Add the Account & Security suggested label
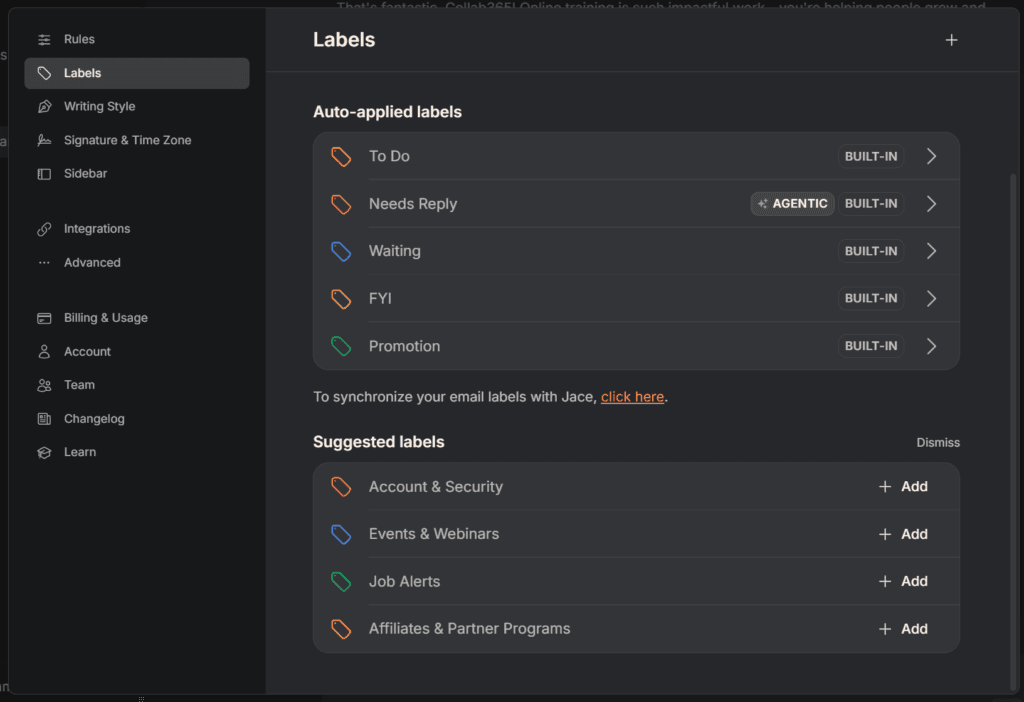 (903, 487)
